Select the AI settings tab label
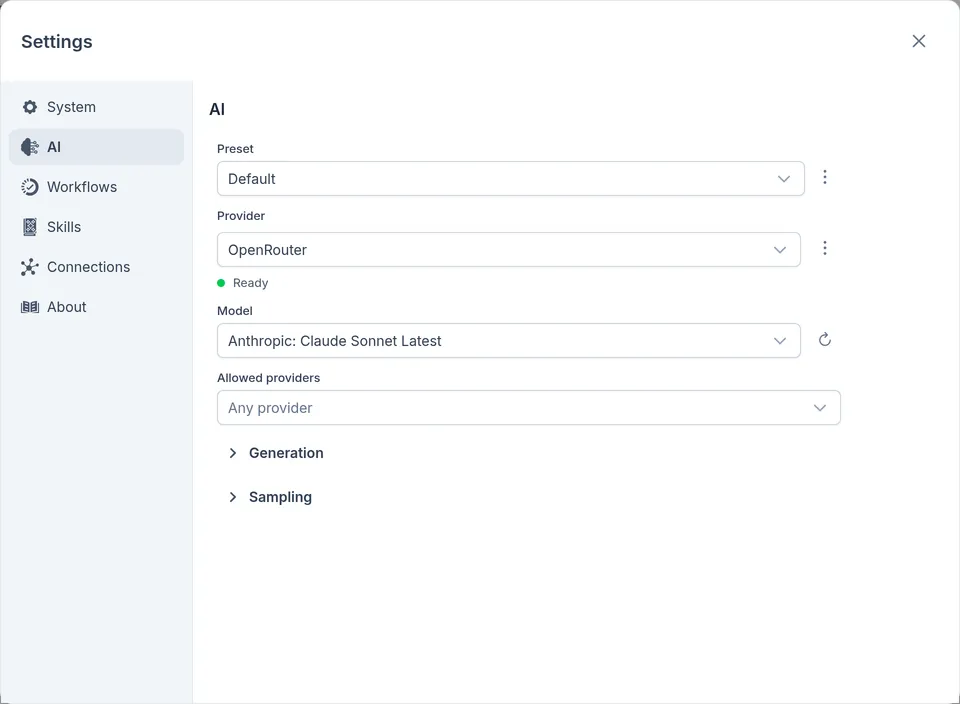Image resolution: width=960 pixels, height=704 pixels. (54, 147)
